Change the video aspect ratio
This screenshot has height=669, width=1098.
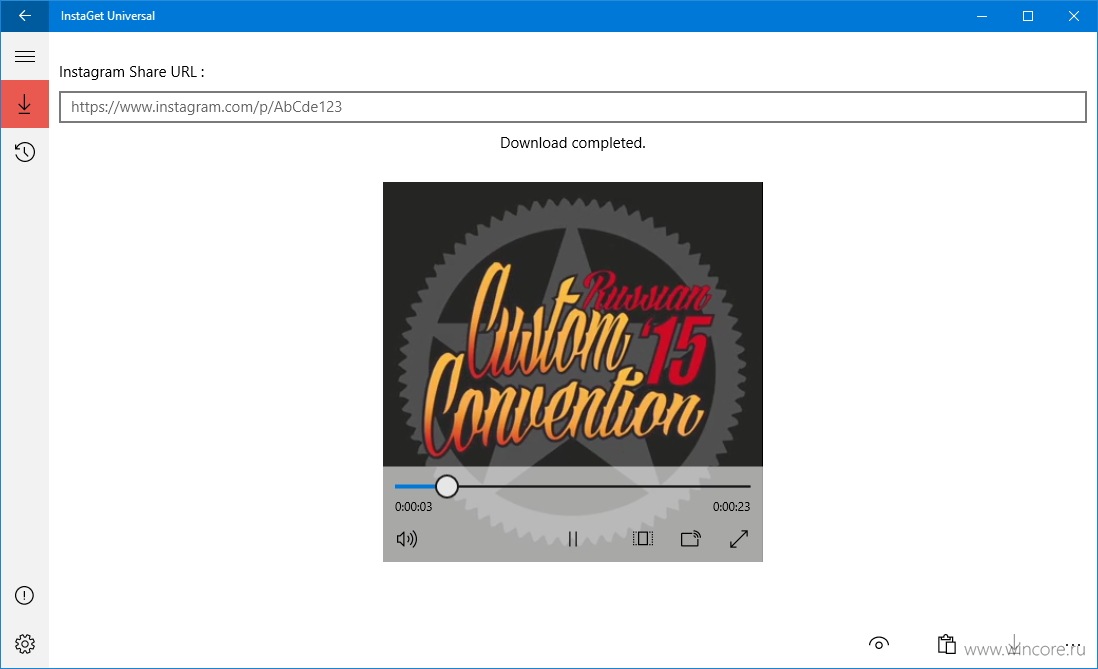point(643,539)
